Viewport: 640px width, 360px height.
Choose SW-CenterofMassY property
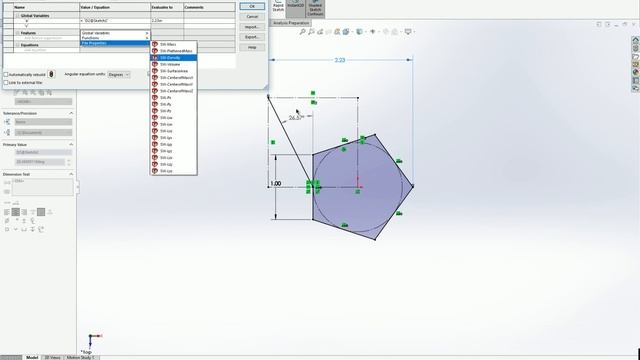point(174,84)
